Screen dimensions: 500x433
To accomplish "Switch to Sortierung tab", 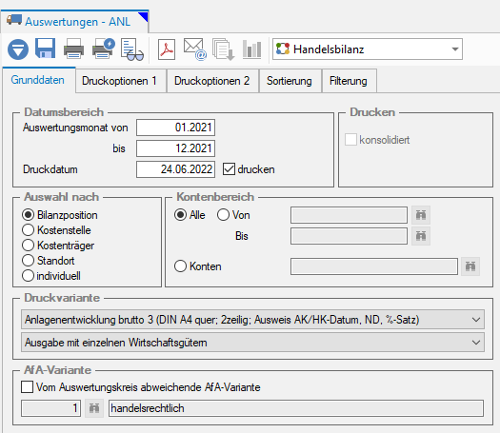I will click(x=289, y=81).
